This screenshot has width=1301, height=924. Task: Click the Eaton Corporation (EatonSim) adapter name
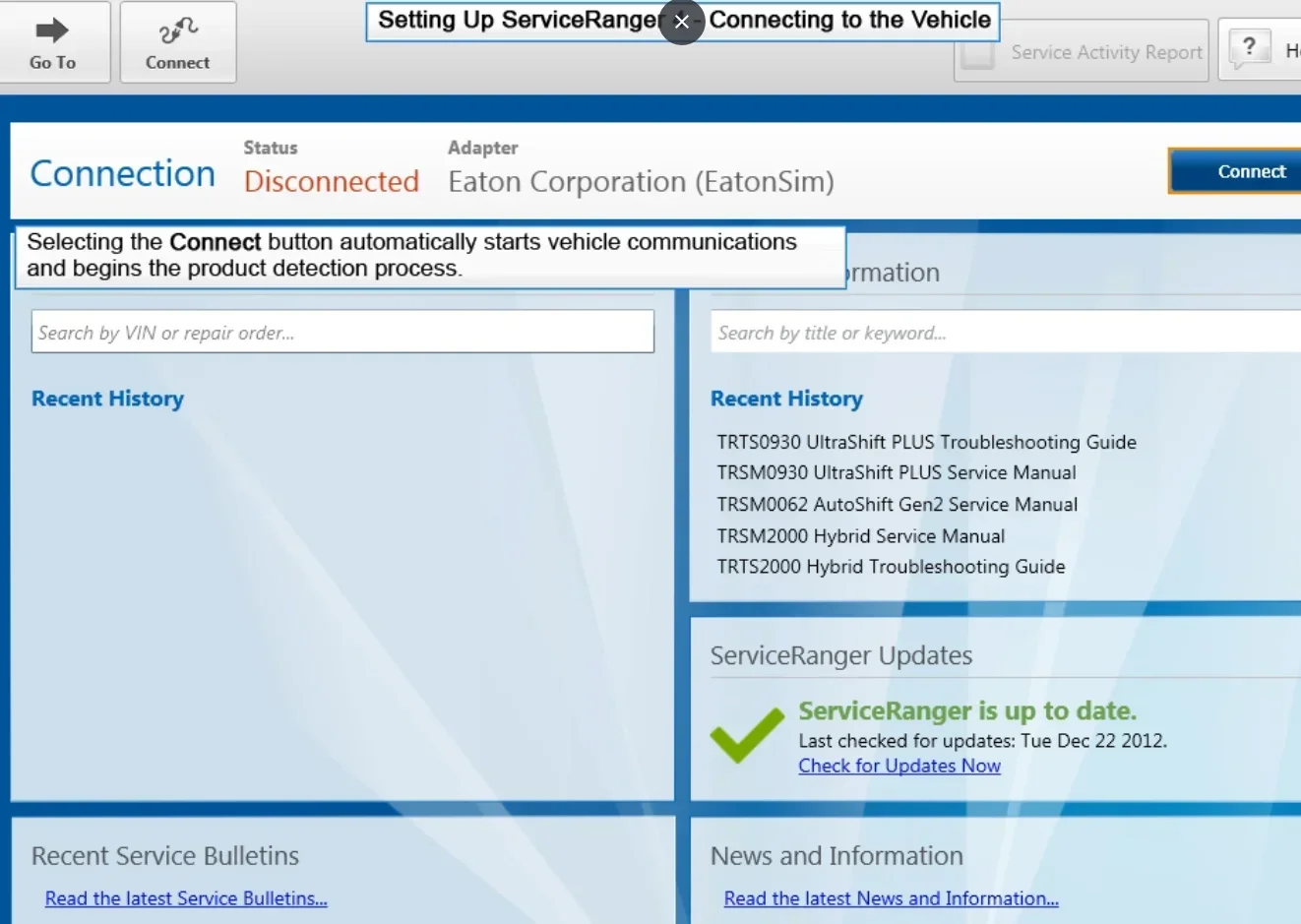tap(641, 182)
